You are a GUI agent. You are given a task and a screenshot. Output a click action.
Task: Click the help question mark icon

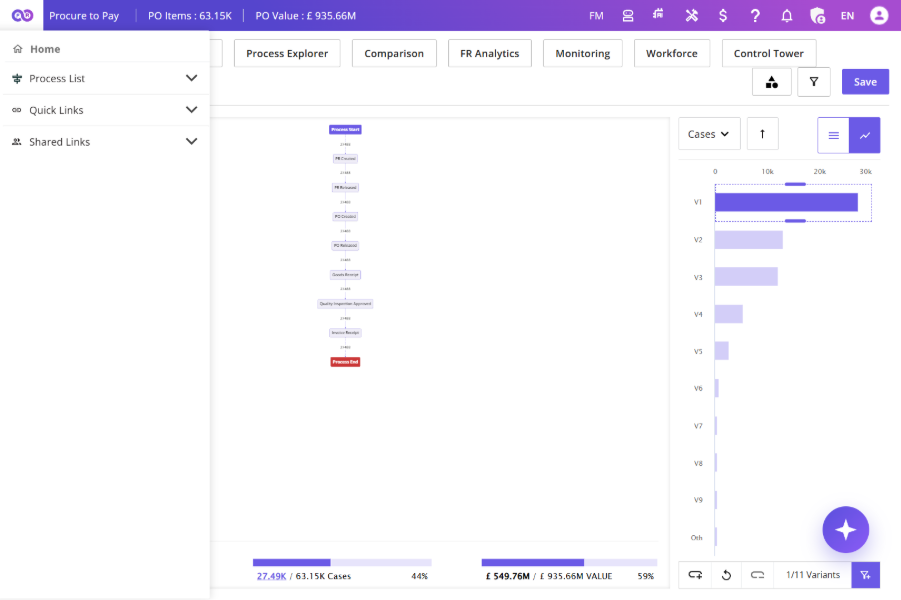point(755,16)
